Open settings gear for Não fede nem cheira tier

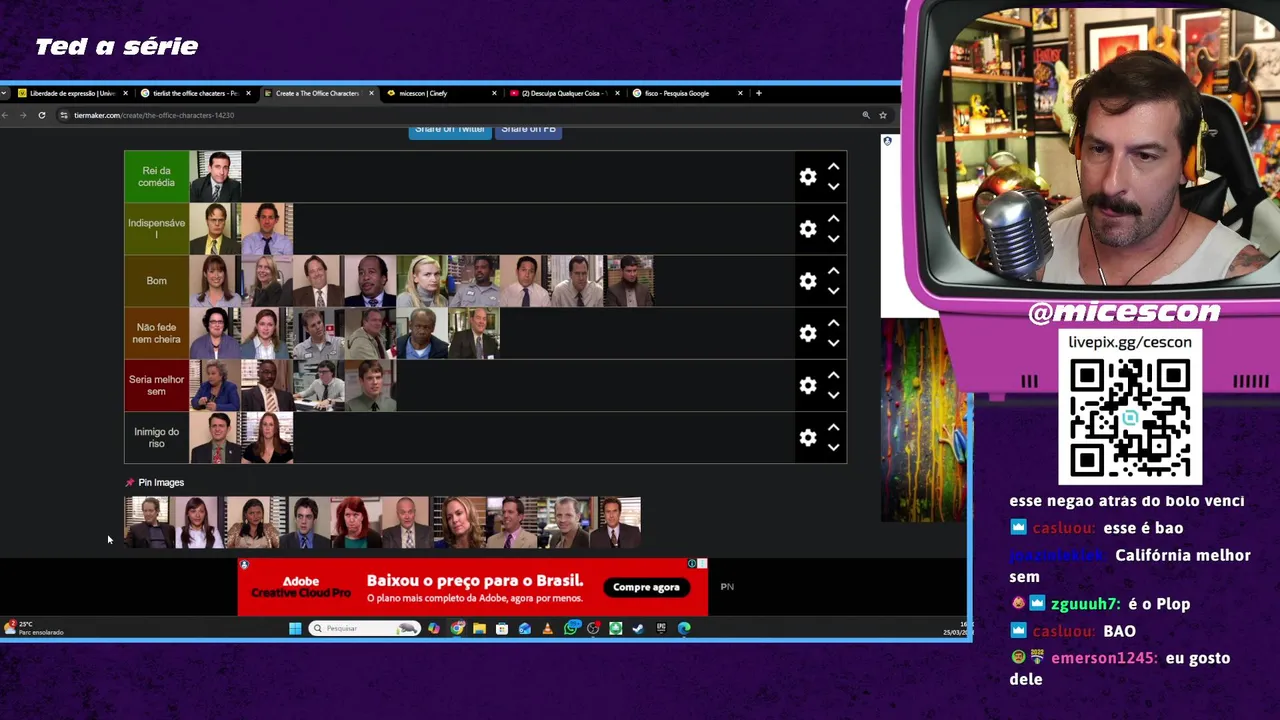pos(808,333)
